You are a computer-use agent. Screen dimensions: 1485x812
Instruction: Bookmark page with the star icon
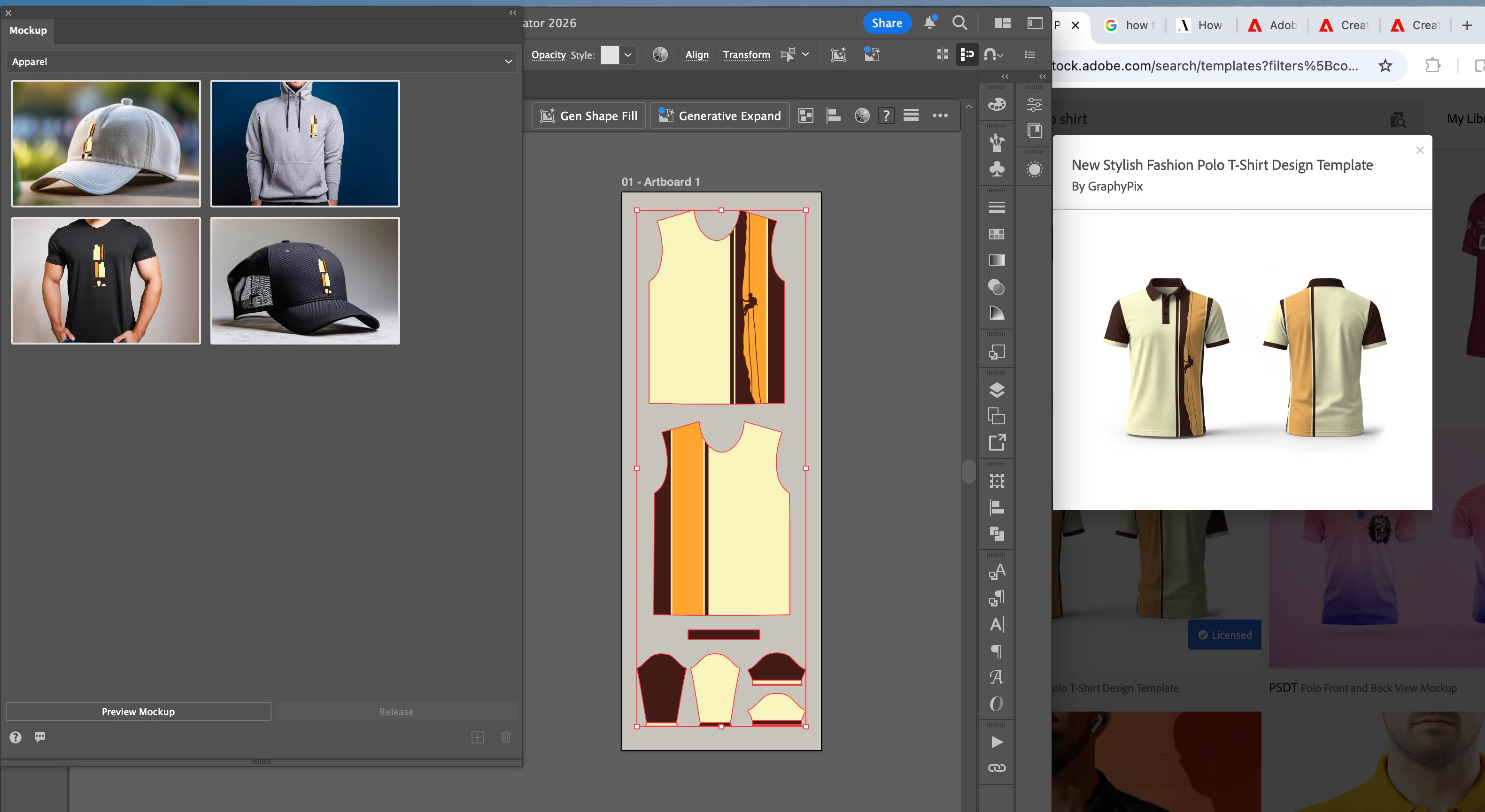pyautogui.click(x=1384, y=66)
